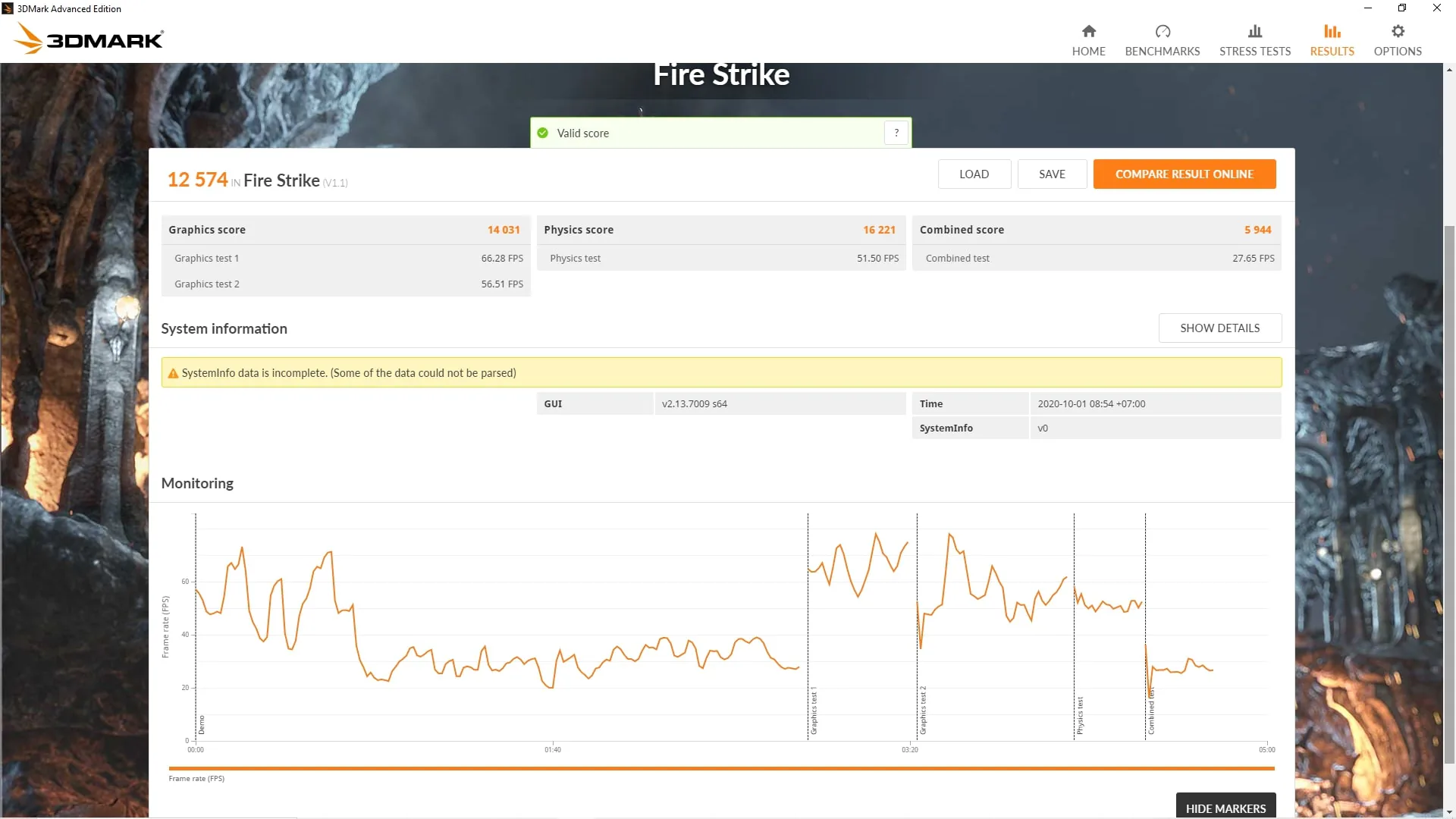
Task: Expand system info with Show Details
Action: point(1219,328)
